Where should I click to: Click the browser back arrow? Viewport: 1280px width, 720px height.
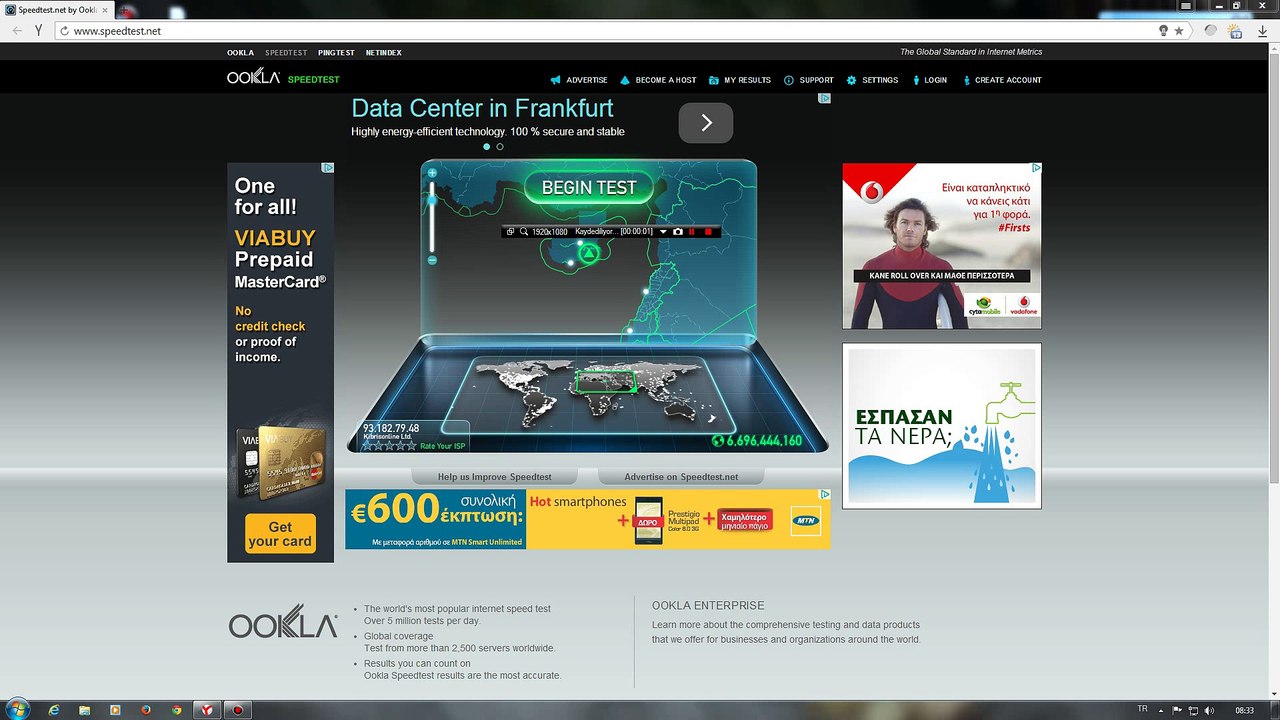click(x=17, y=31)
